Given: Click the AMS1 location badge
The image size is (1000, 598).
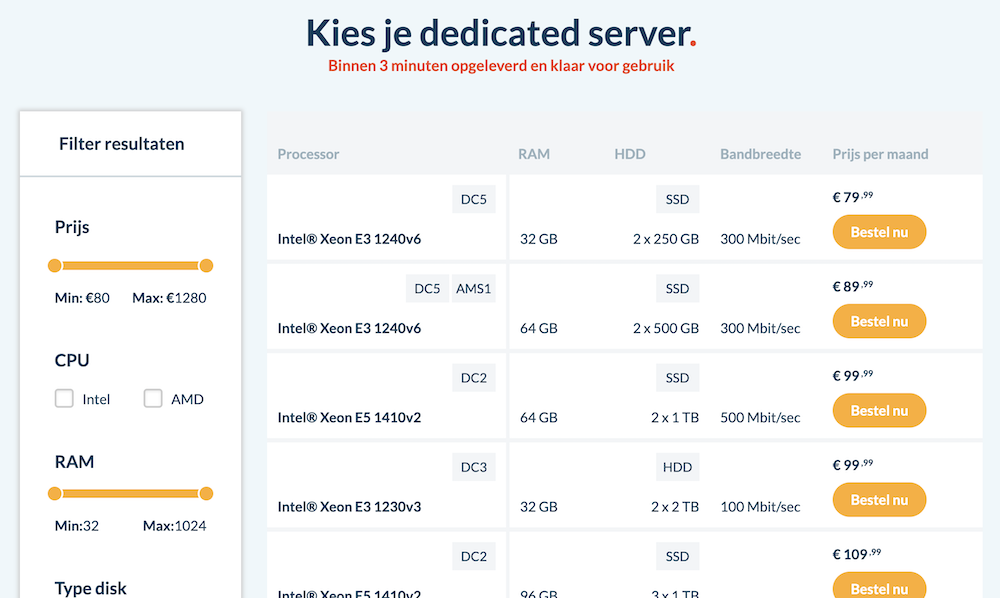Looking at the screenshot, I should coord(473,287).
